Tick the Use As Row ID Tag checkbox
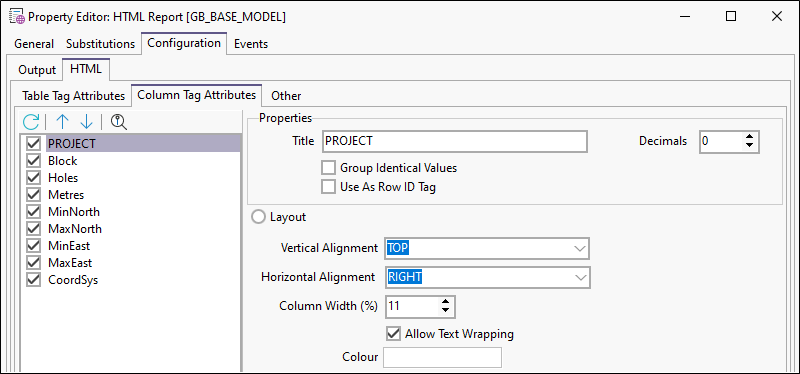This screenshot has width=800, height=374. [x=329, y=187]
